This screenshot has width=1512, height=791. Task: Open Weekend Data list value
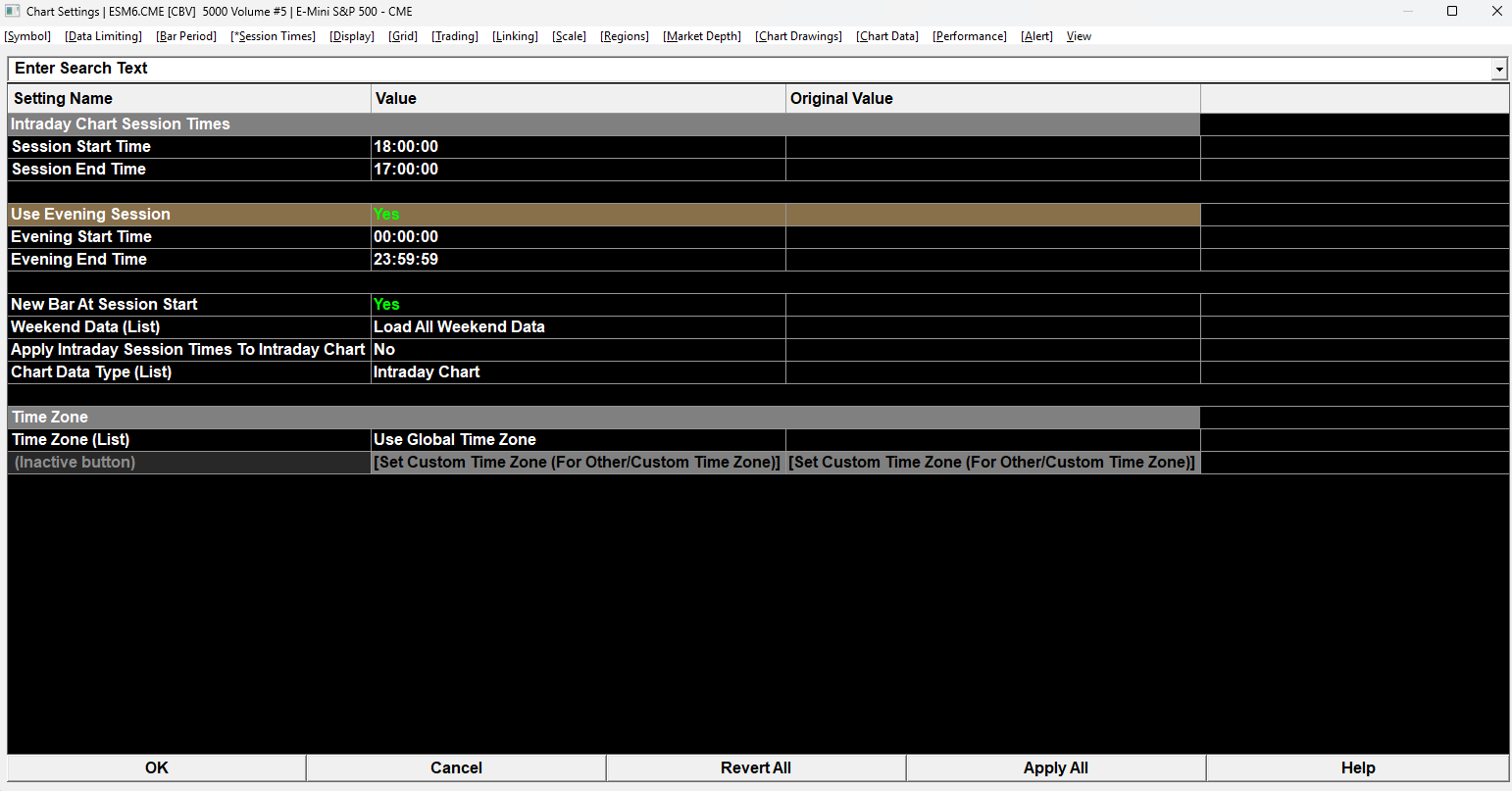pyautogui.click(x=579, y=327)
